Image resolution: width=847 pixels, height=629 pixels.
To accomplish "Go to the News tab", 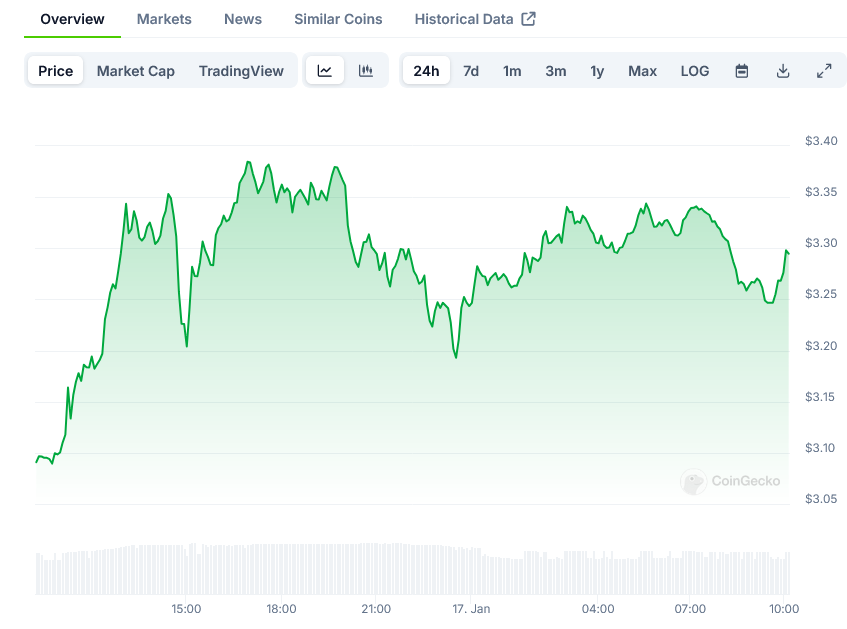I will click(x=243, y=19).
